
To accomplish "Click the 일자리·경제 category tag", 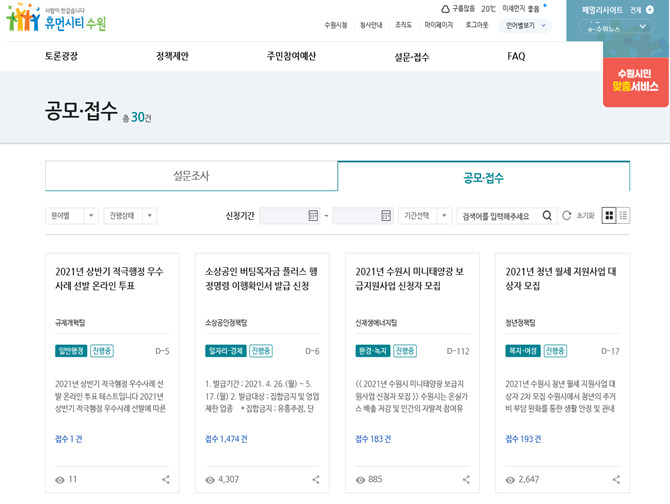I will [226, 351].
